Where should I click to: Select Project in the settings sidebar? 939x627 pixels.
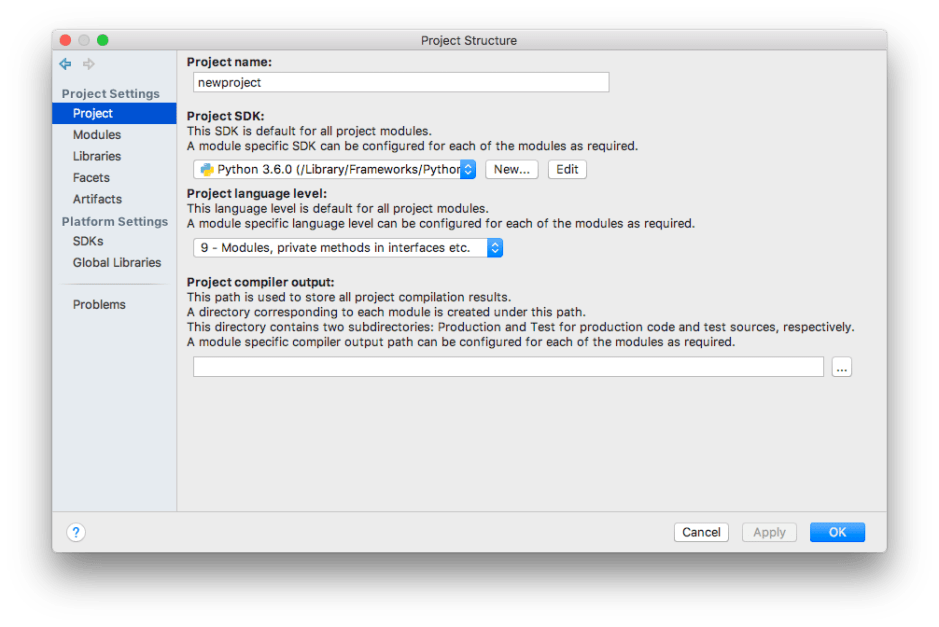[x=93, y=114]
